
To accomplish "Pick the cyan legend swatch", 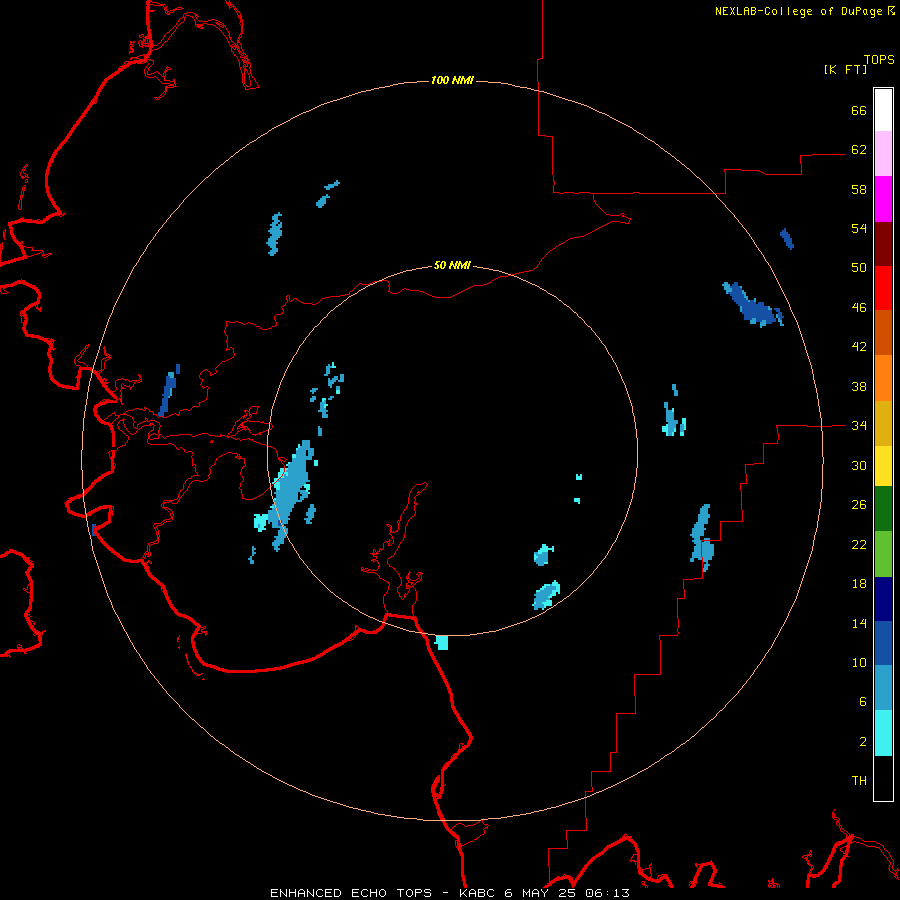I will tap(883, 733).
